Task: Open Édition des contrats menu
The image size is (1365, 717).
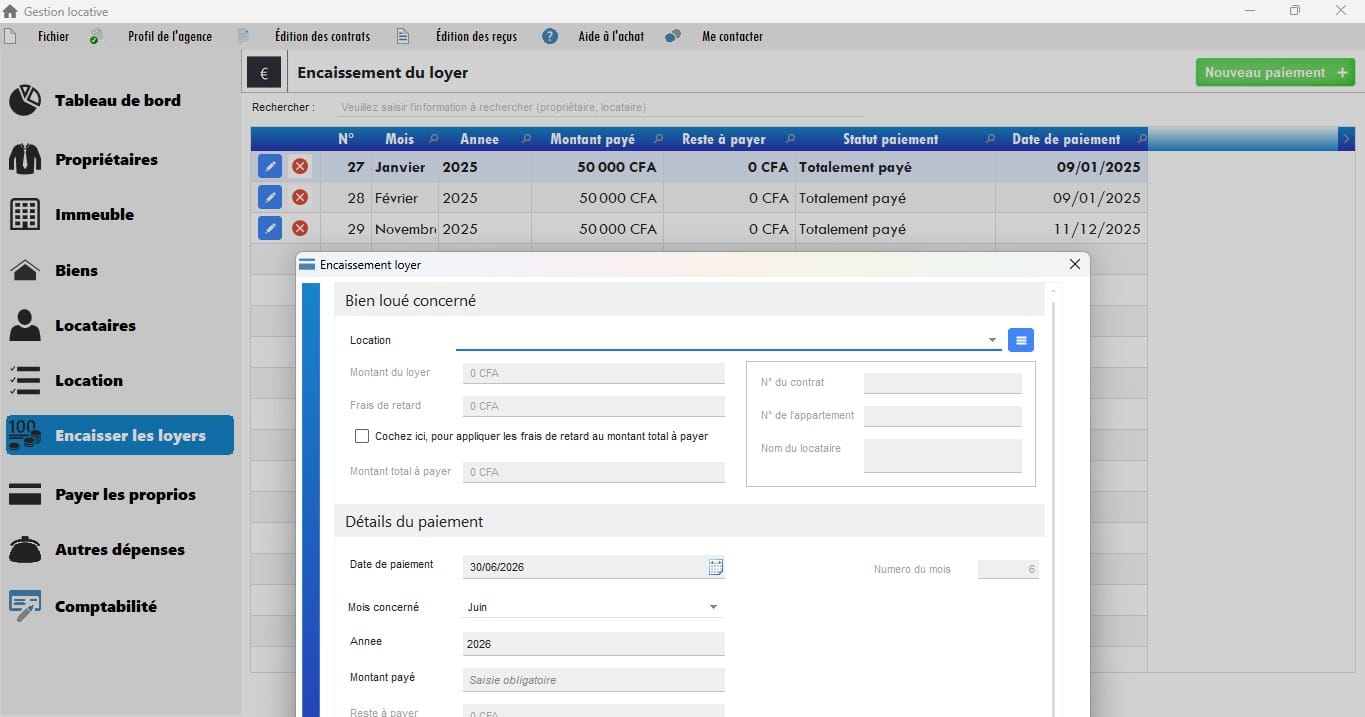Action: (322, 36)
